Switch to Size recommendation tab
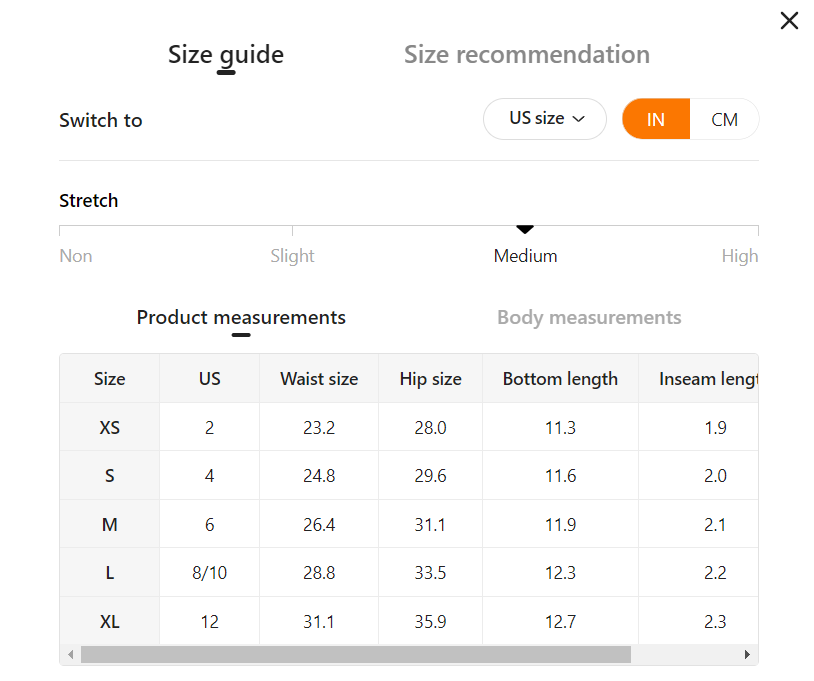Image resolution: width=814 pixels, height=681 pixels. [x=527, y=55]
